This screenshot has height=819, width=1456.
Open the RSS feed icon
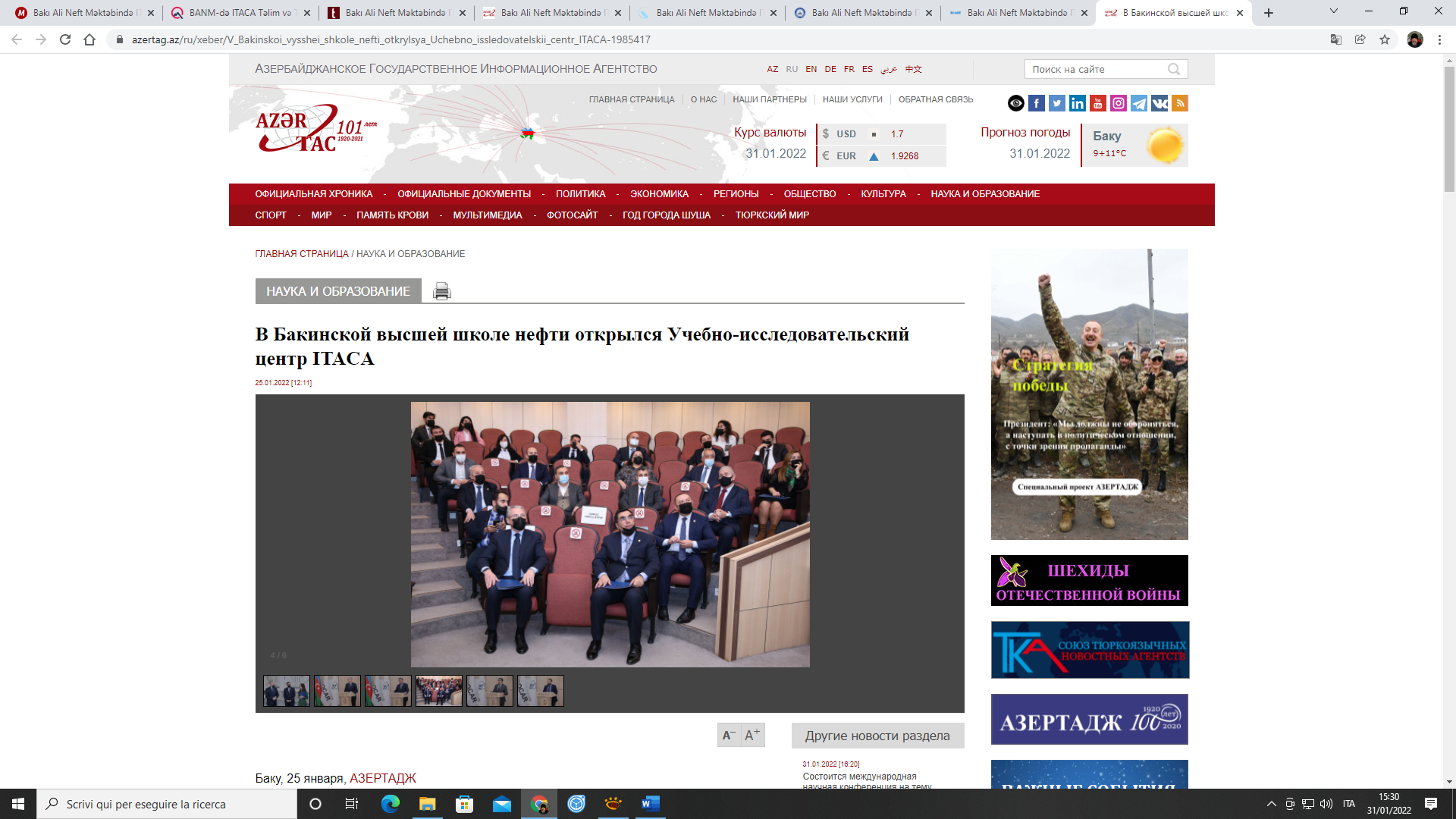point(1180,103)
